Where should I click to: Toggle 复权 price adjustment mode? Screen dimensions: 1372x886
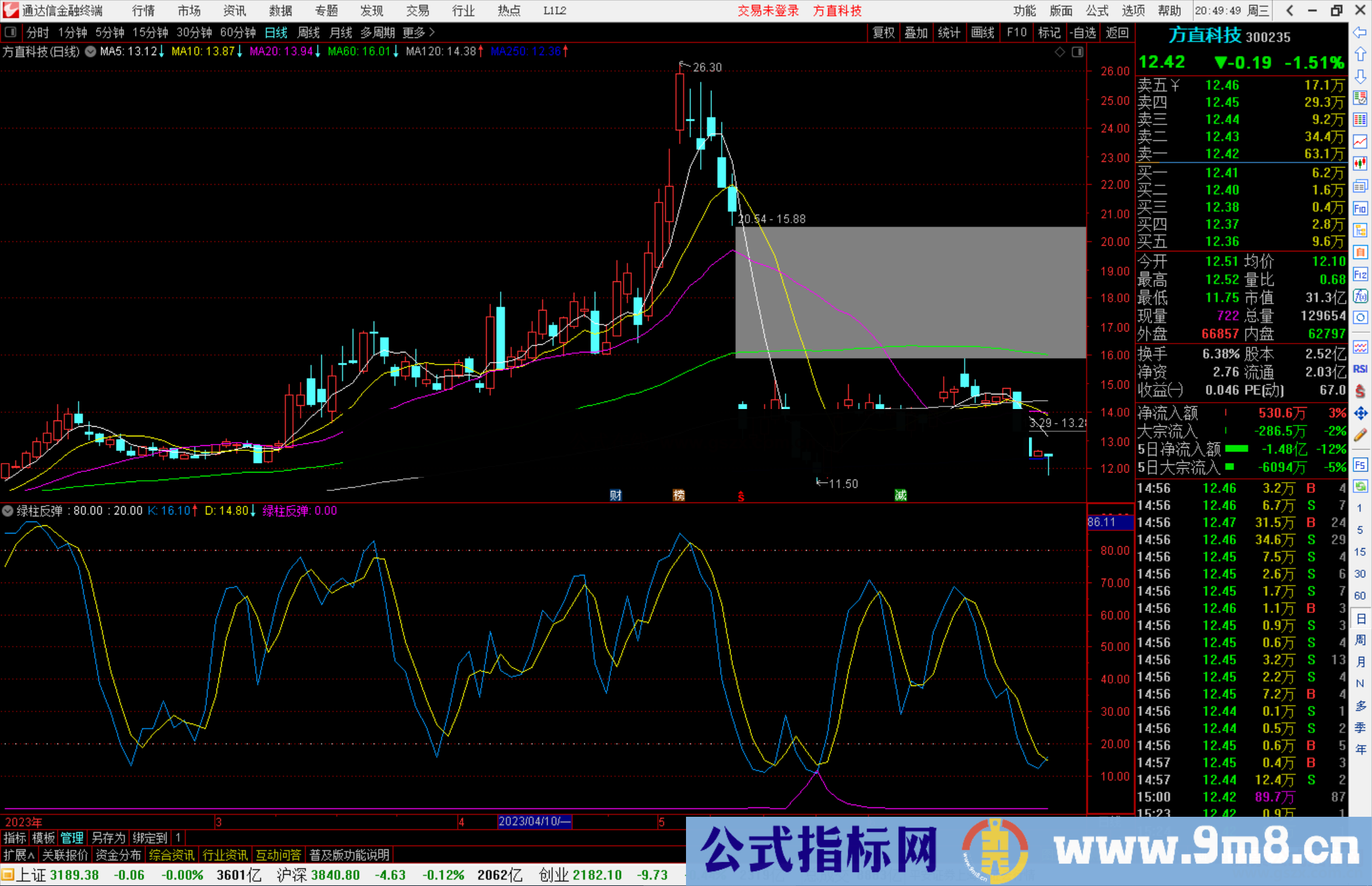coord(884,32)
